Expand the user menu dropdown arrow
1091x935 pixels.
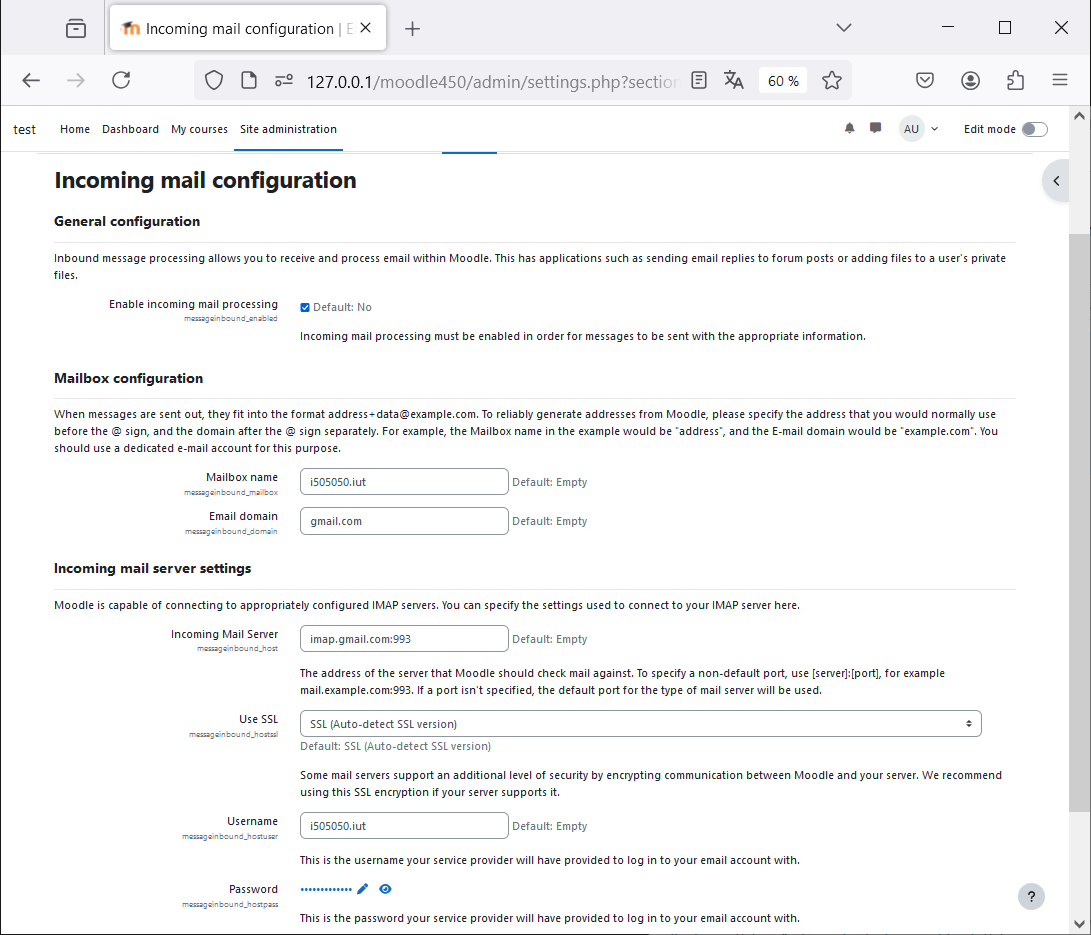[x=934, y=129]
